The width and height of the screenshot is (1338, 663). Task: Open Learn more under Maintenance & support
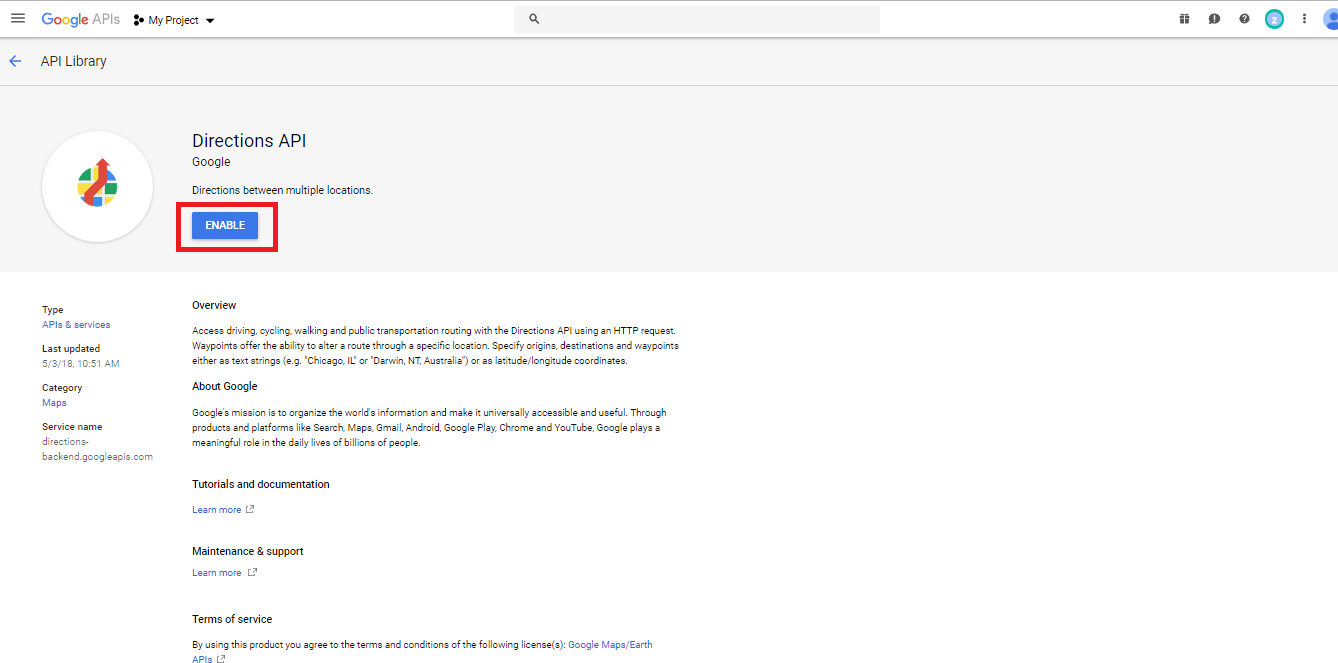coord(217,573)
